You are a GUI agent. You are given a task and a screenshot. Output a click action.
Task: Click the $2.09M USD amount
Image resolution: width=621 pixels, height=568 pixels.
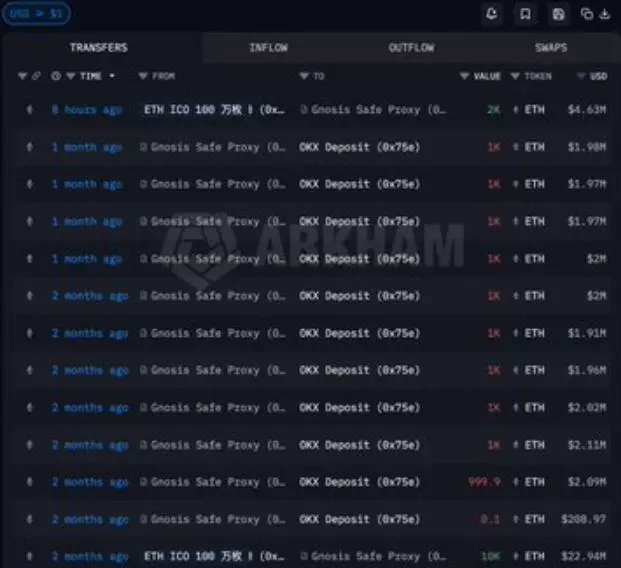pyautogui.click(x=587, y=482)
